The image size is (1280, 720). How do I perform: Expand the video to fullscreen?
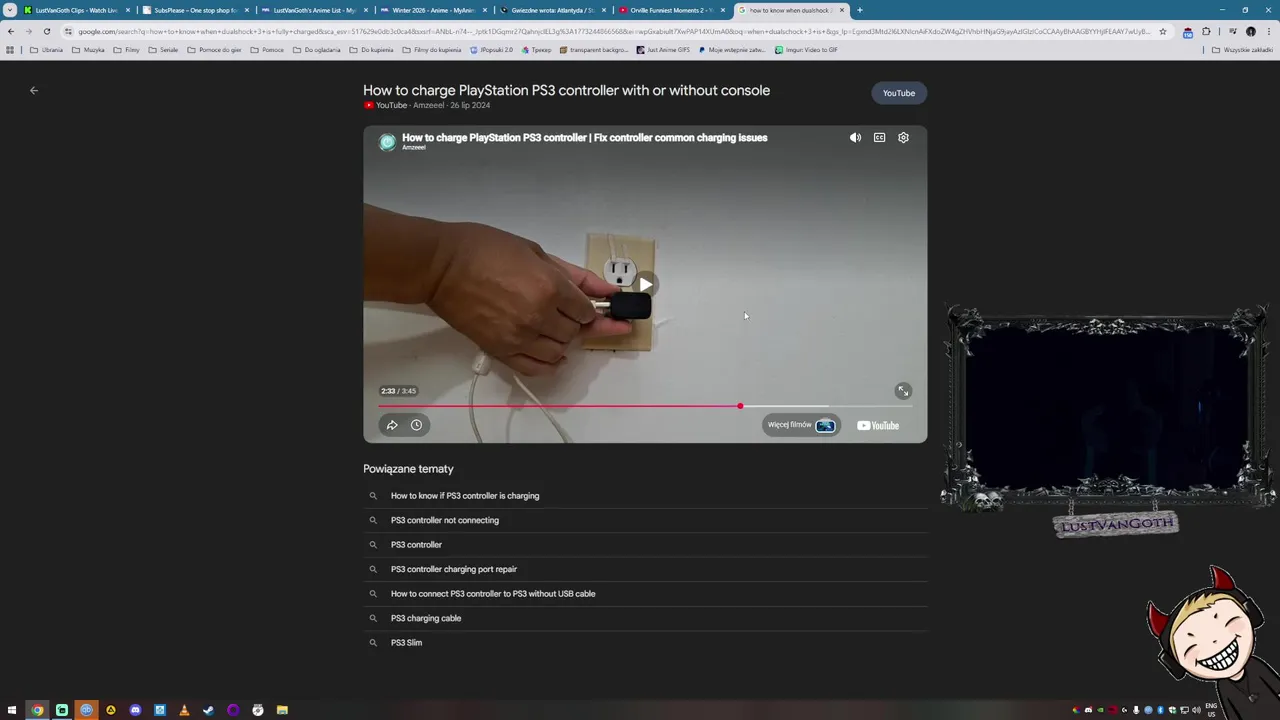903,391
